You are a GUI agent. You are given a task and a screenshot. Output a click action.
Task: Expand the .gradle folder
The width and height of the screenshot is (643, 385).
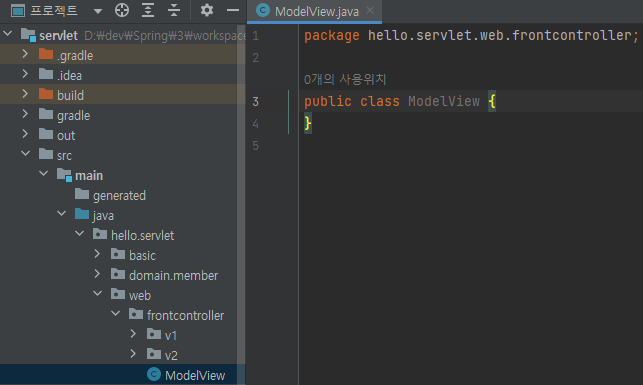pyautogui.click(x=25, y=54)
